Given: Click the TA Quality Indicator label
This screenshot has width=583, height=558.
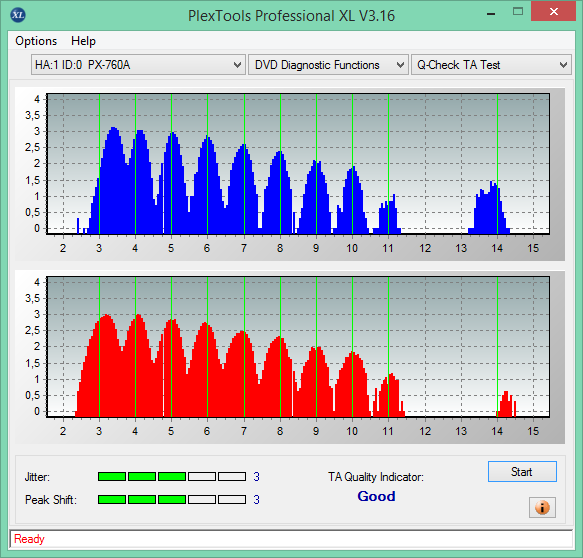Looking at the screenshot, I should 376,477.
